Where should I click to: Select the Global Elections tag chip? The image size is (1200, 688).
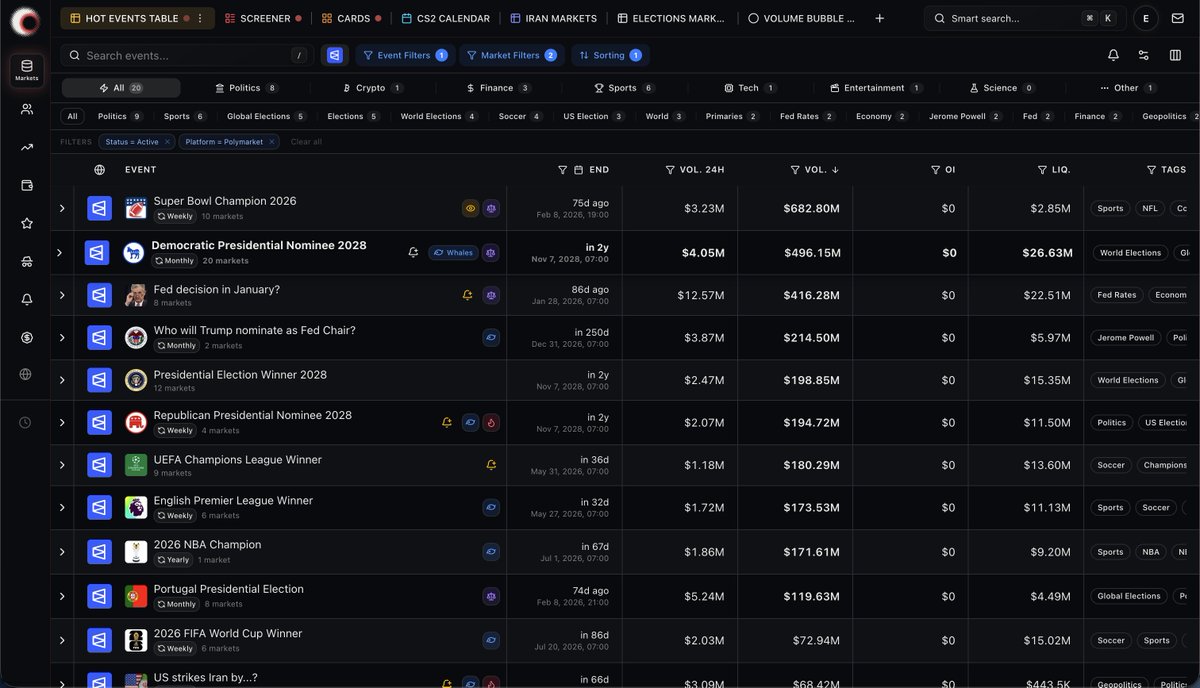pyautogui.click(x=266, y=116)
